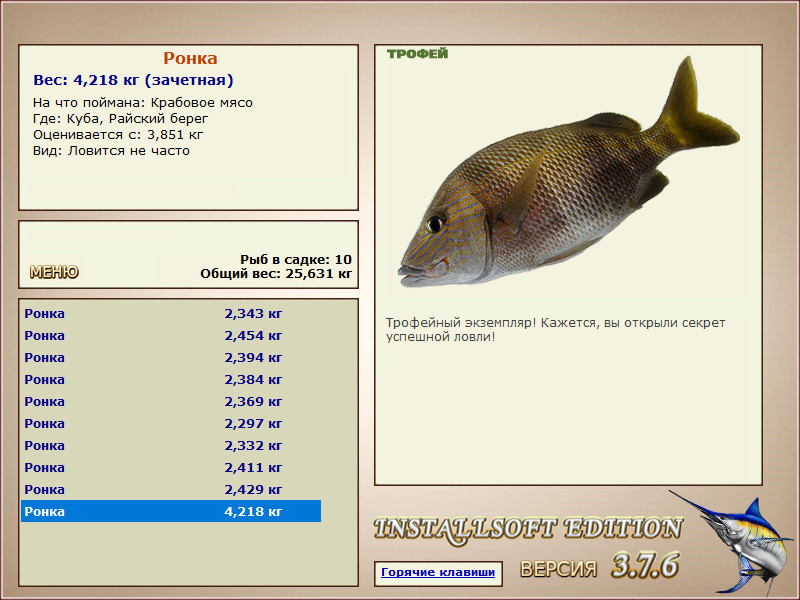The width and height of the screenshot is (800, 600).
Task: Click the Вес: 4,218 кг (зачетная) line
Action: 133,80
